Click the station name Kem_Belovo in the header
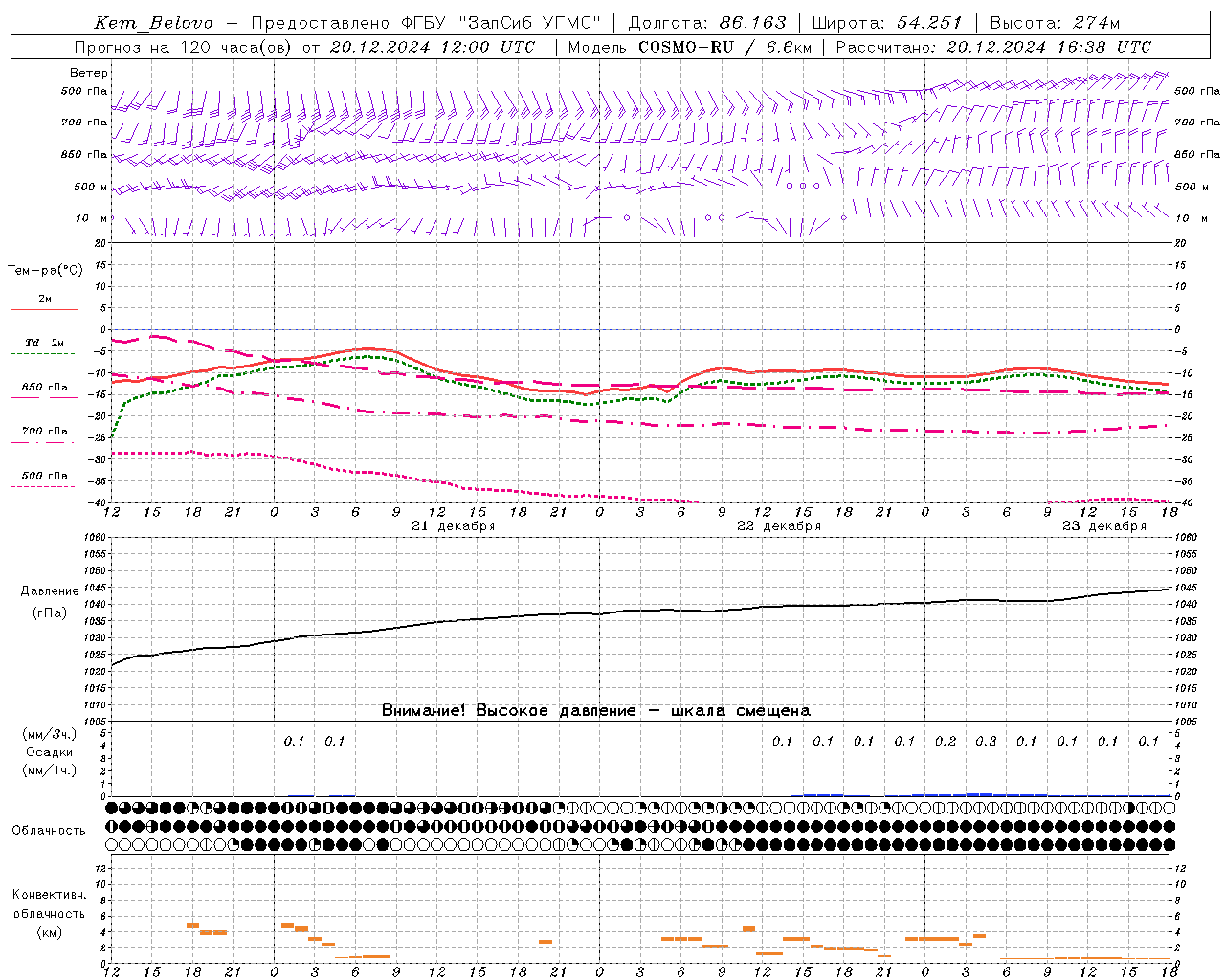1225x980 pixels. click(x=153, y=24)
